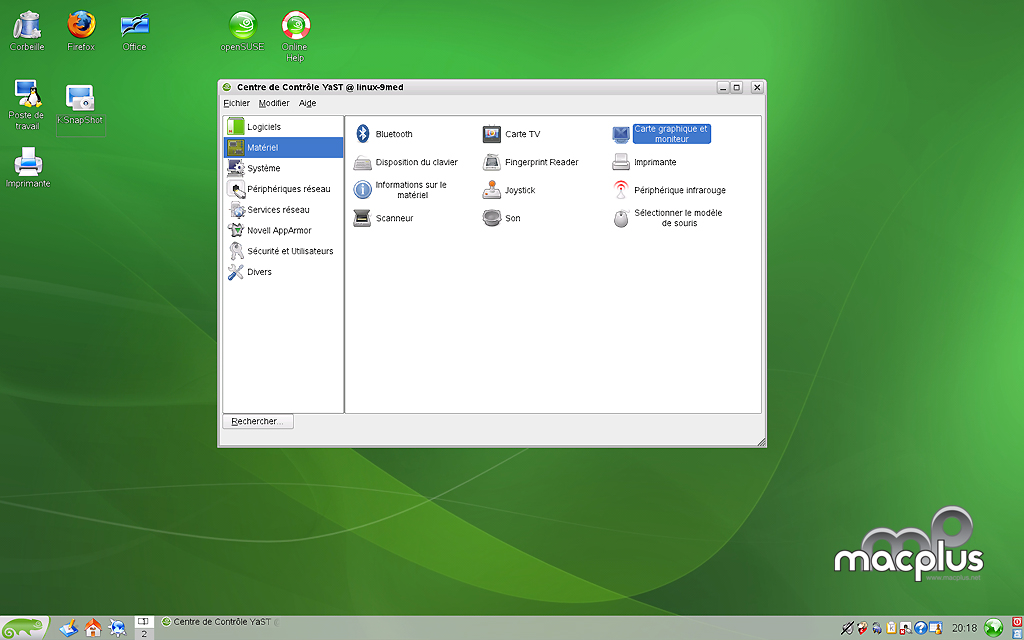The image size is (1024, 640).
Task: Select the Logiciels category
Action: pos(283,127)
